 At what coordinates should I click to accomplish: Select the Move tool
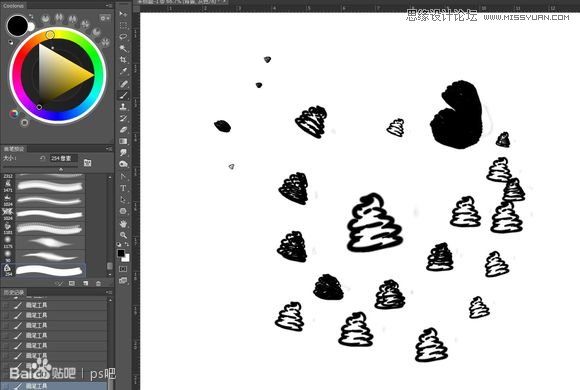tap(123, 14)
